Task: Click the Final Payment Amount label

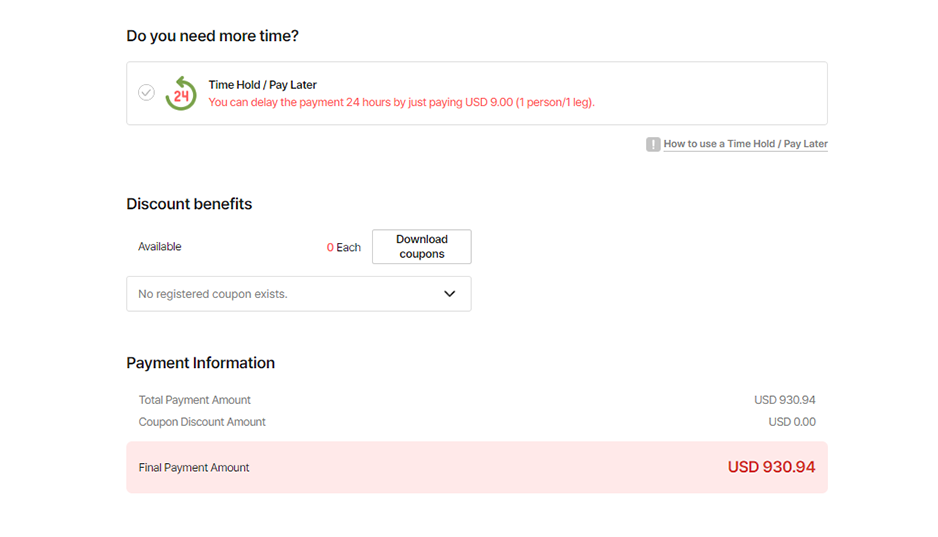Action: pos(194,468)
